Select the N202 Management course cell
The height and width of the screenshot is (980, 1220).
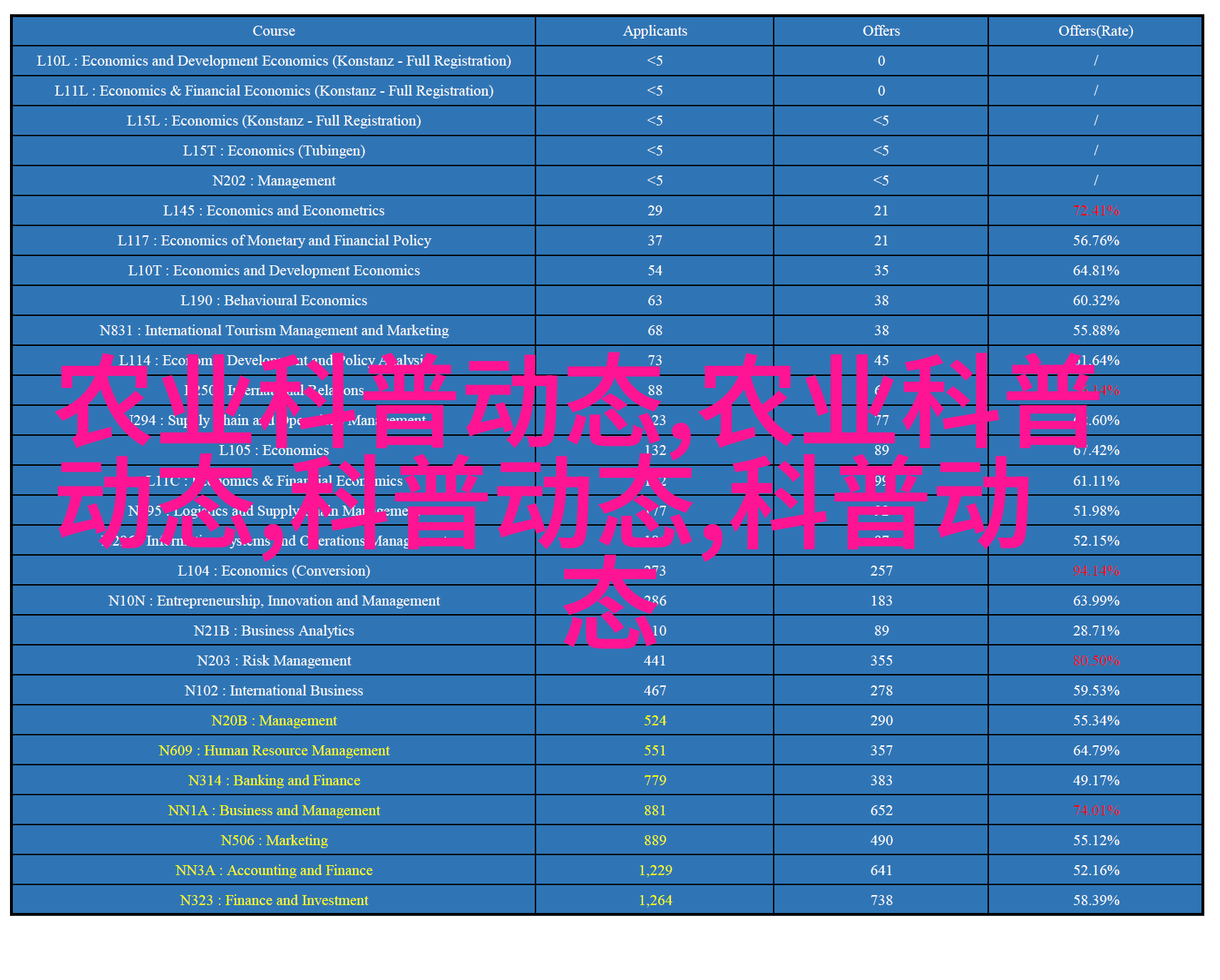[x=273, y=180]
